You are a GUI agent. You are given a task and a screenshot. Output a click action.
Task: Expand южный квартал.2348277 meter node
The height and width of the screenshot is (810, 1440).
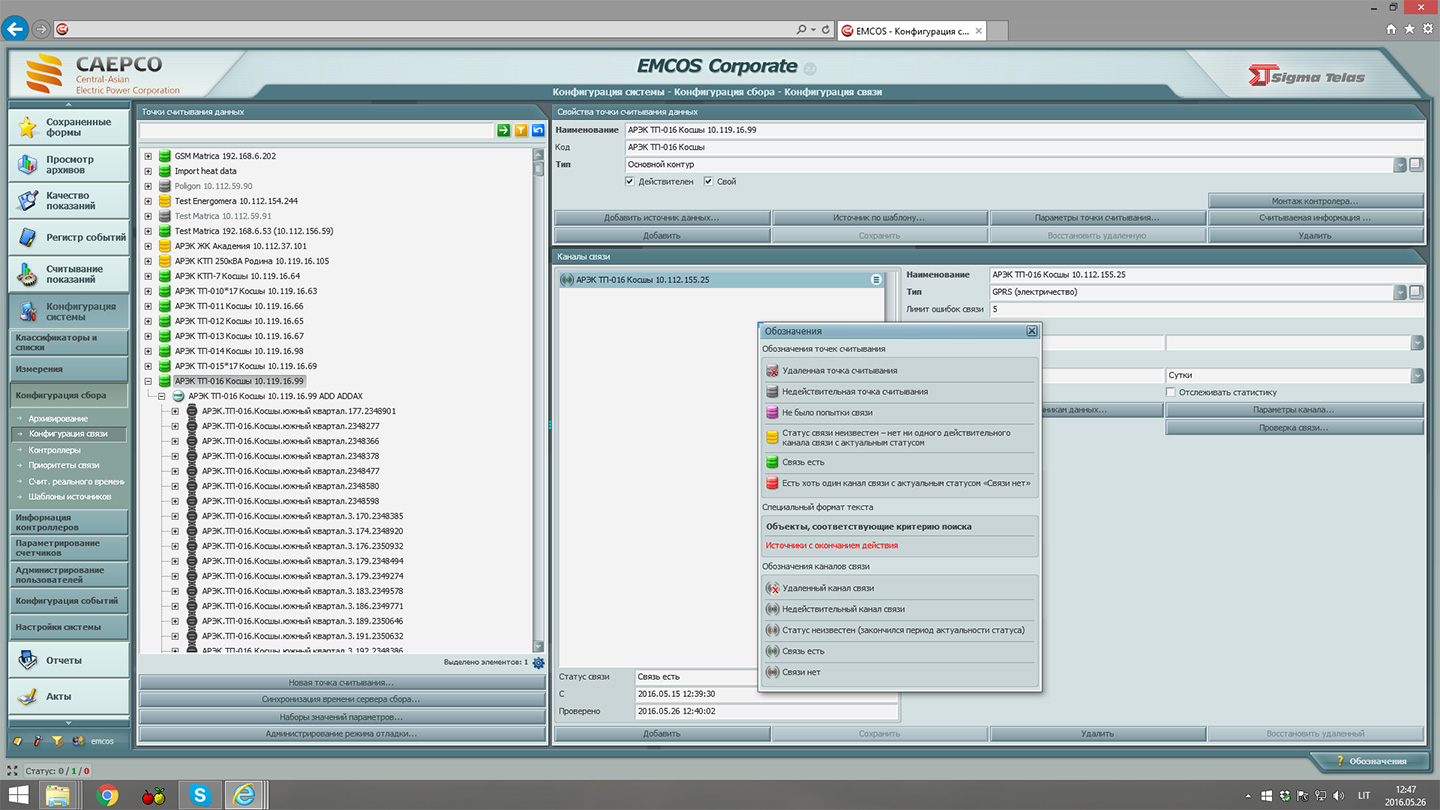point(175,426)
